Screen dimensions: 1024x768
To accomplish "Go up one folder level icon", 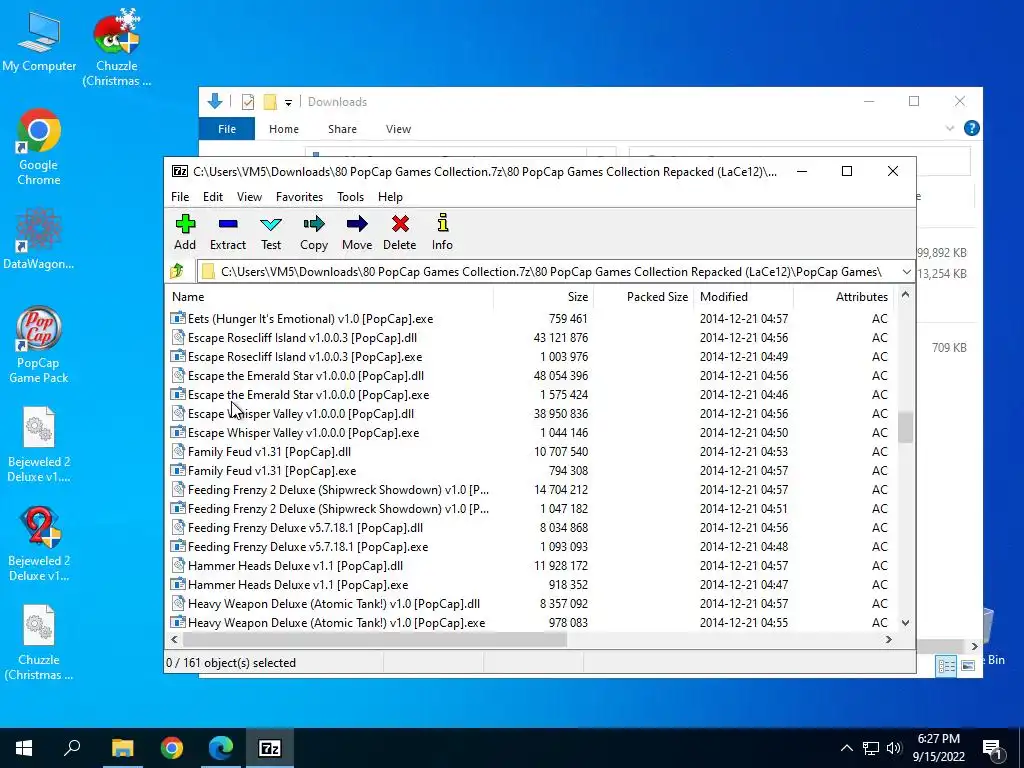I will [177, 271].
